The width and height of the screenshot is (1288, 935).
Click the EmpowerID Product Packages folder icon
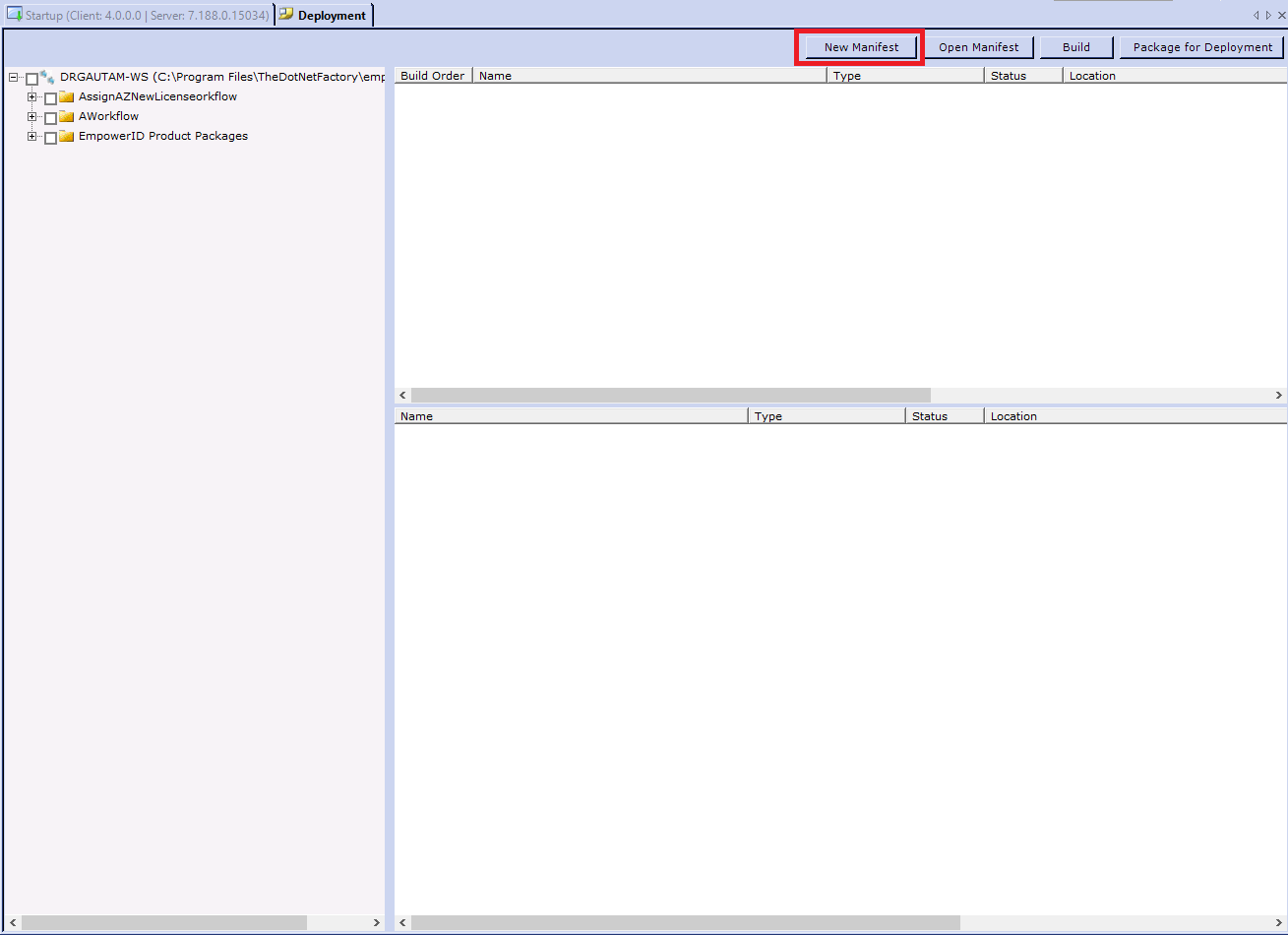tap(67, 137)
